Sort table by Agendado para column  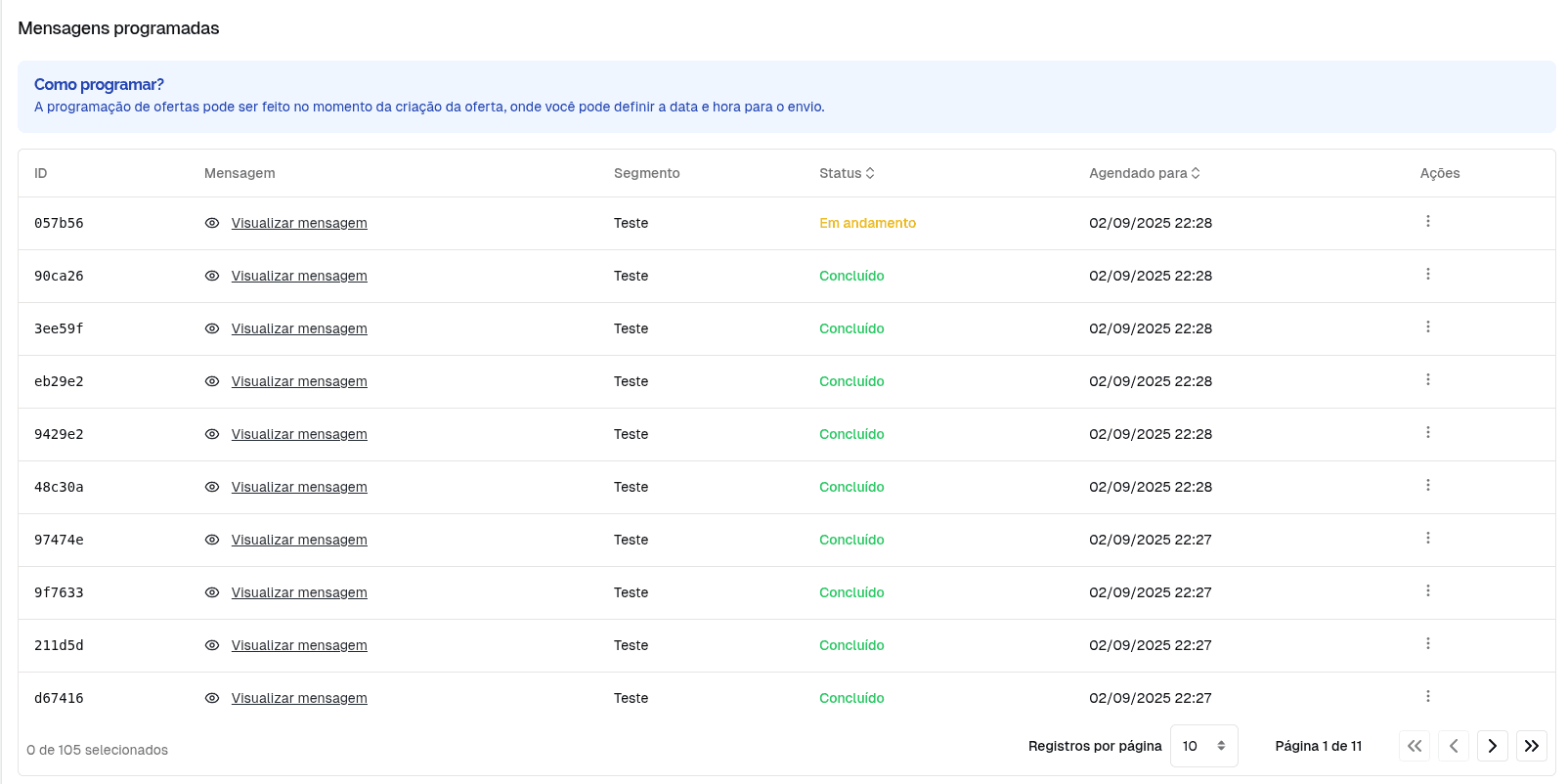pos(1145,173)
